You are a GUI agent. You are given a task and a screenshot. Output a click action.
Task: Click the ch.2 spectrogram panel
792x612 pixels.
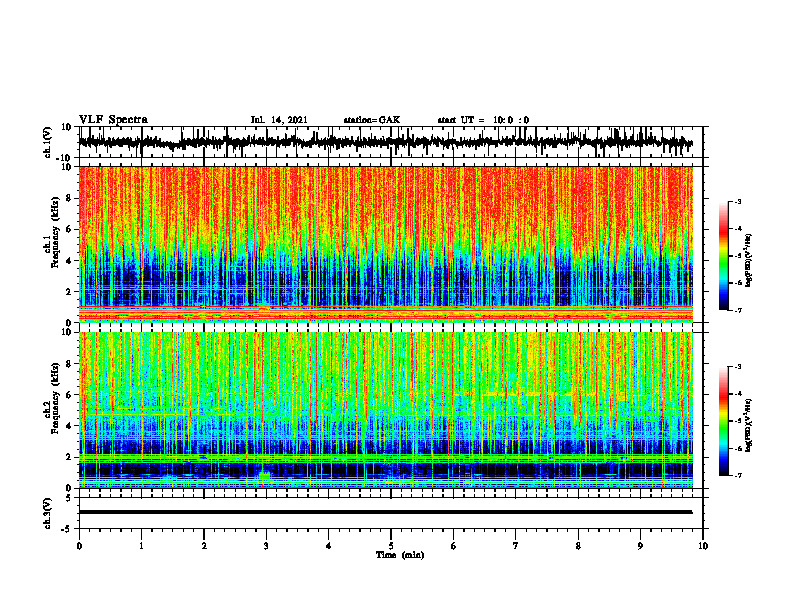385,410
